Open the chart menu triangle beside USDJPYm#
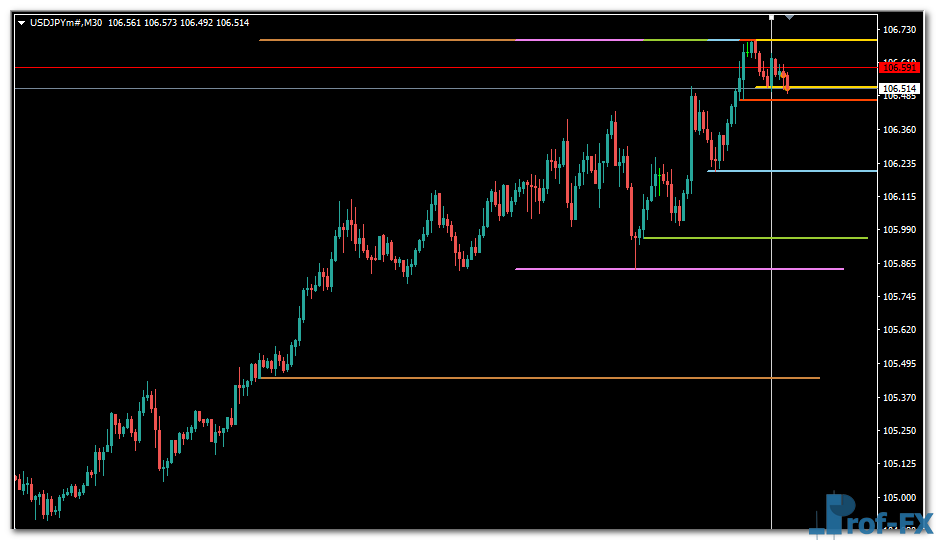The height and width of the screenshot is (540, 936). click(21, 22)
